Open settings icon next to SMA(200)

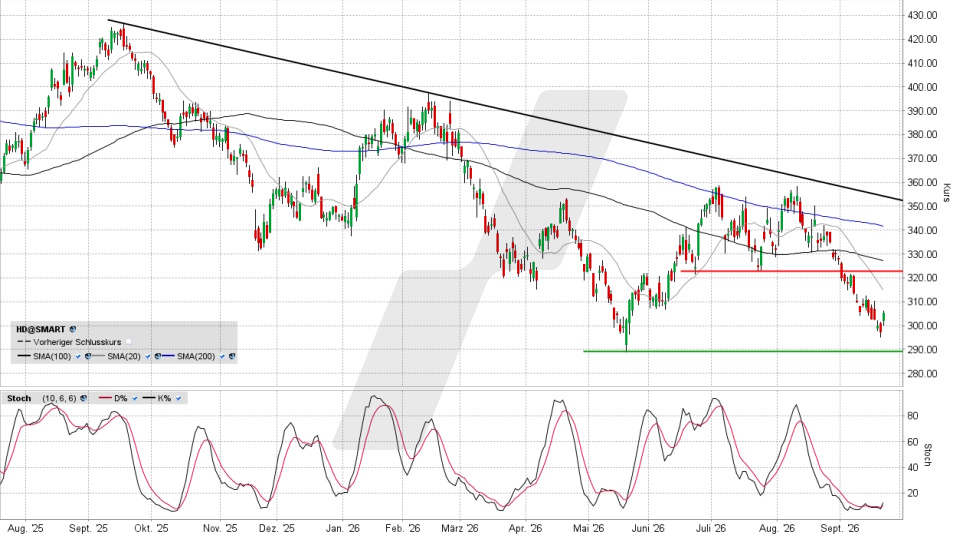[x=232, y=356]
